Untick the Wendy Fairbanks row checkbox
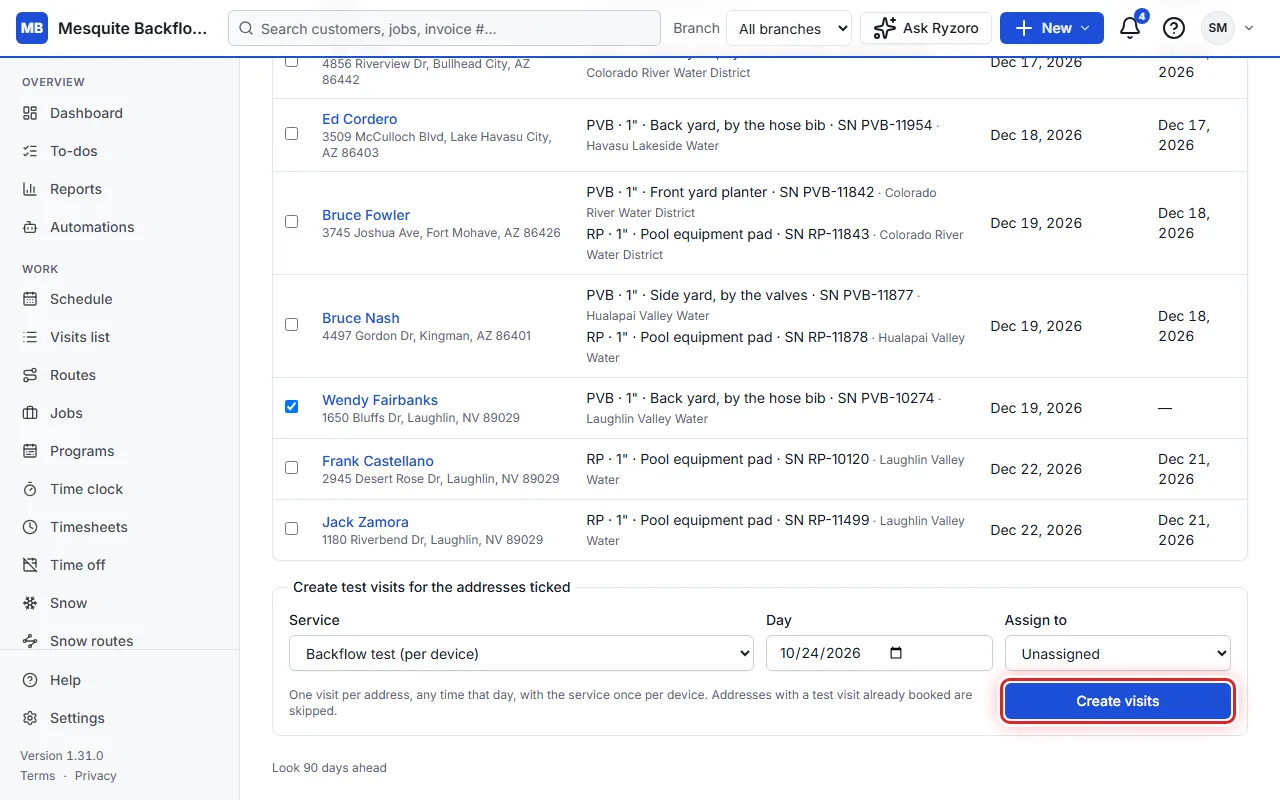1280x800 pixels. pos(291,406)
